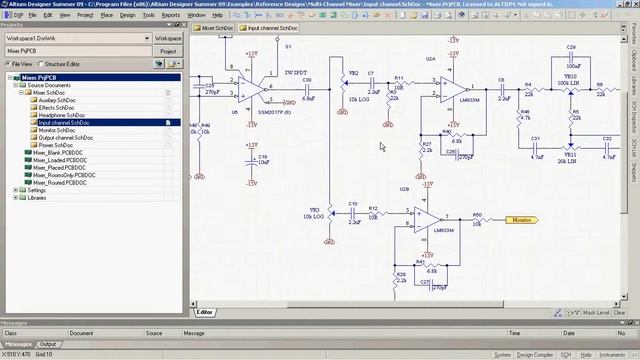The width and height of the screenshot is (640, 360).
Task: Click the Place Bus toolbar icon
Action: point(247,15)
